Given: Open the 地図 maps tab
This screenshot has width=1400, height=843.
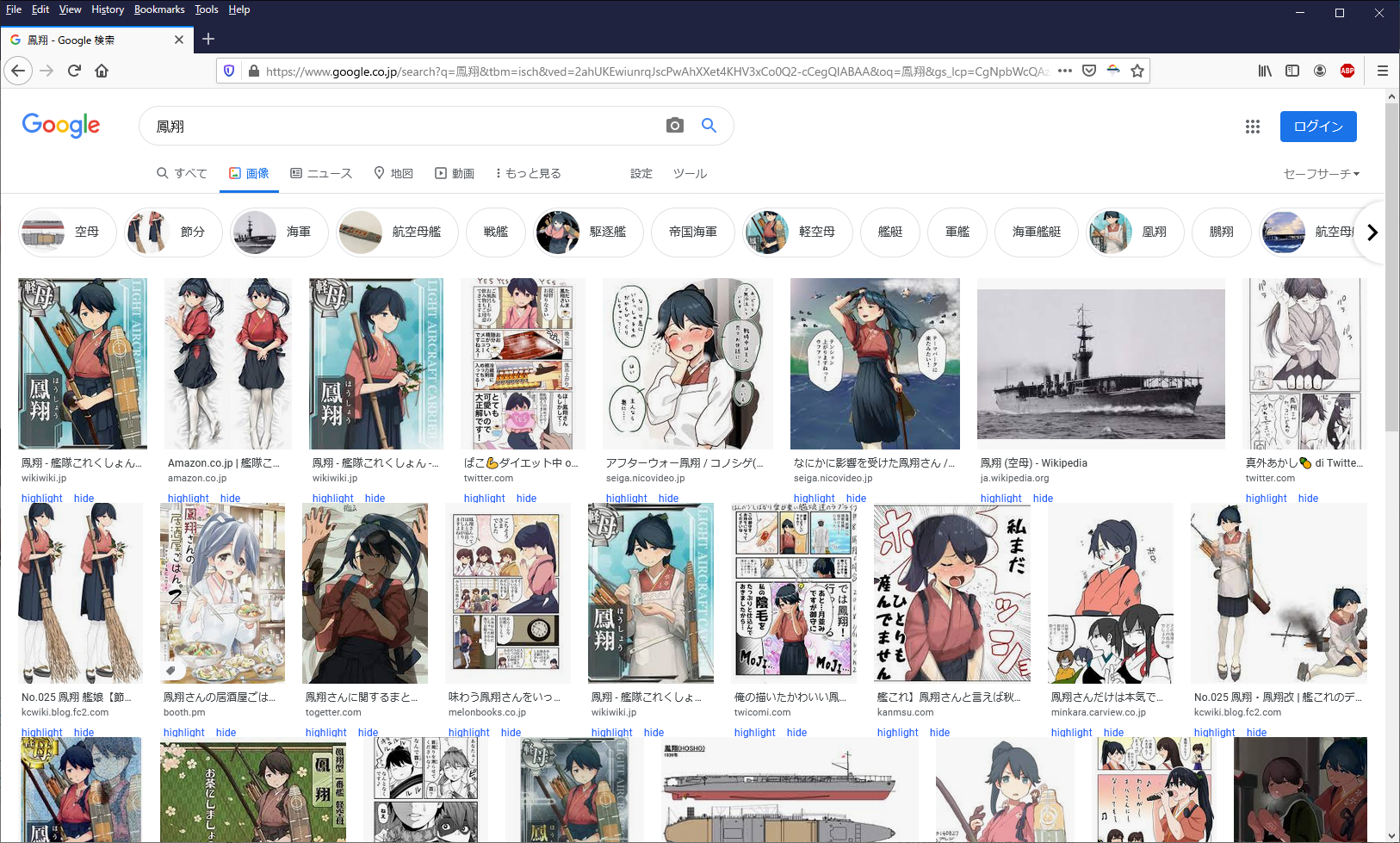Looking at the screenshot, I should tap(393, 173).
